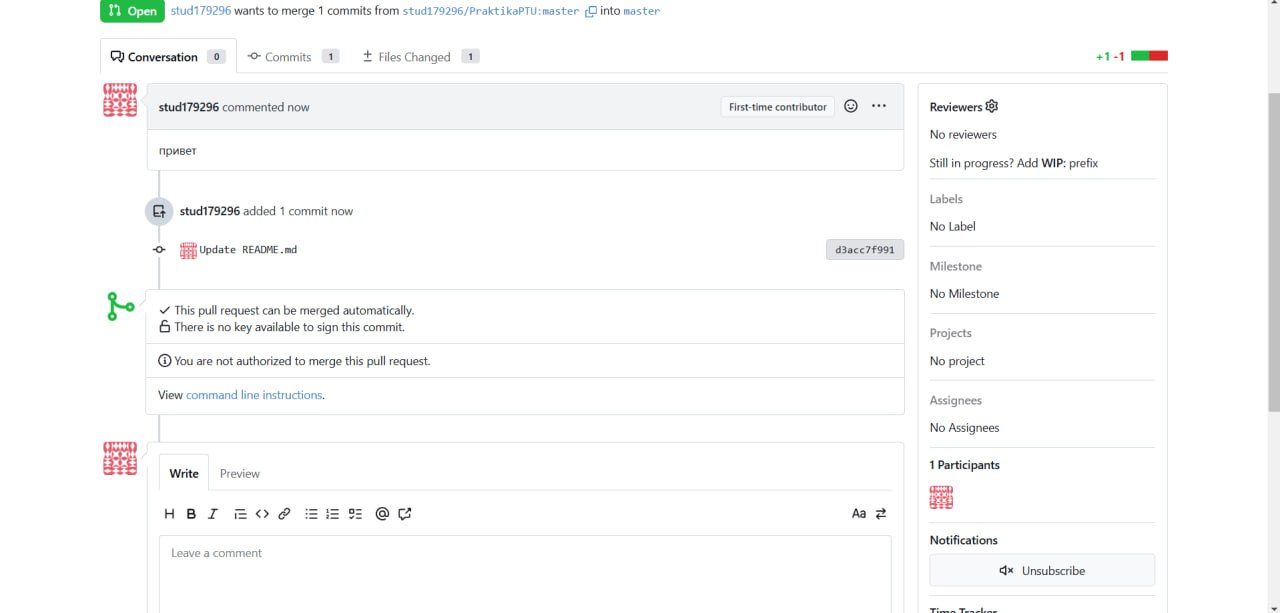The height and width of the screenshot is (613, 1280).
Task: Mention a user with the @ icon
Action: [x=382, y=514]
